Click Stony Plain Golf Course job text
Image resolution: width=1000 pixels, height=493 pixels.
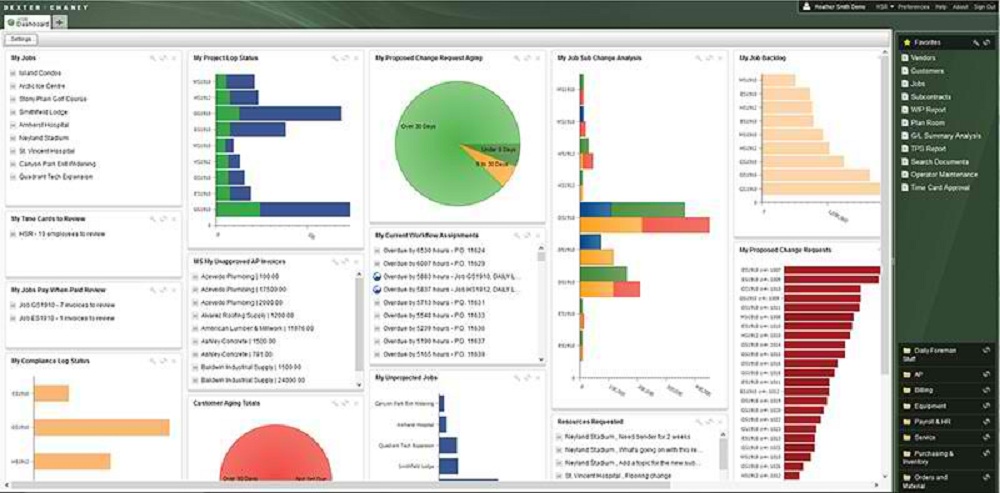[53, 99]
